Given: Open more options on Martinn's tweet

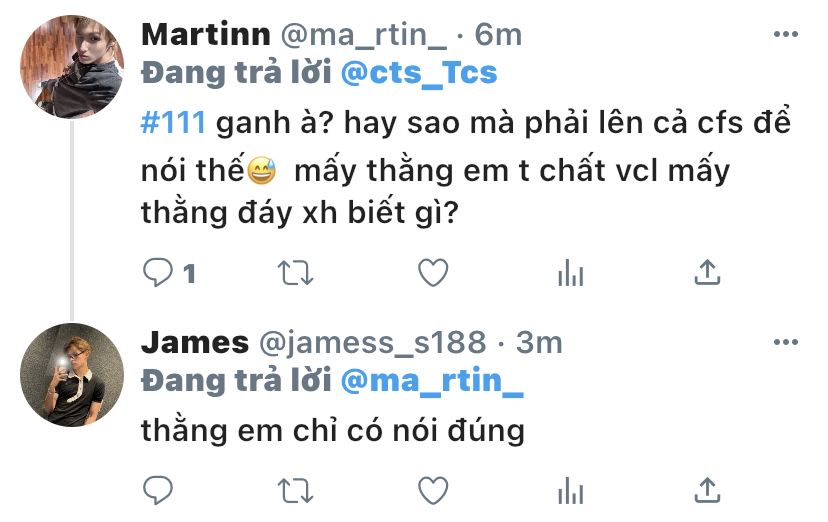Looking at the screenshot, I should [x=786, y=34].
